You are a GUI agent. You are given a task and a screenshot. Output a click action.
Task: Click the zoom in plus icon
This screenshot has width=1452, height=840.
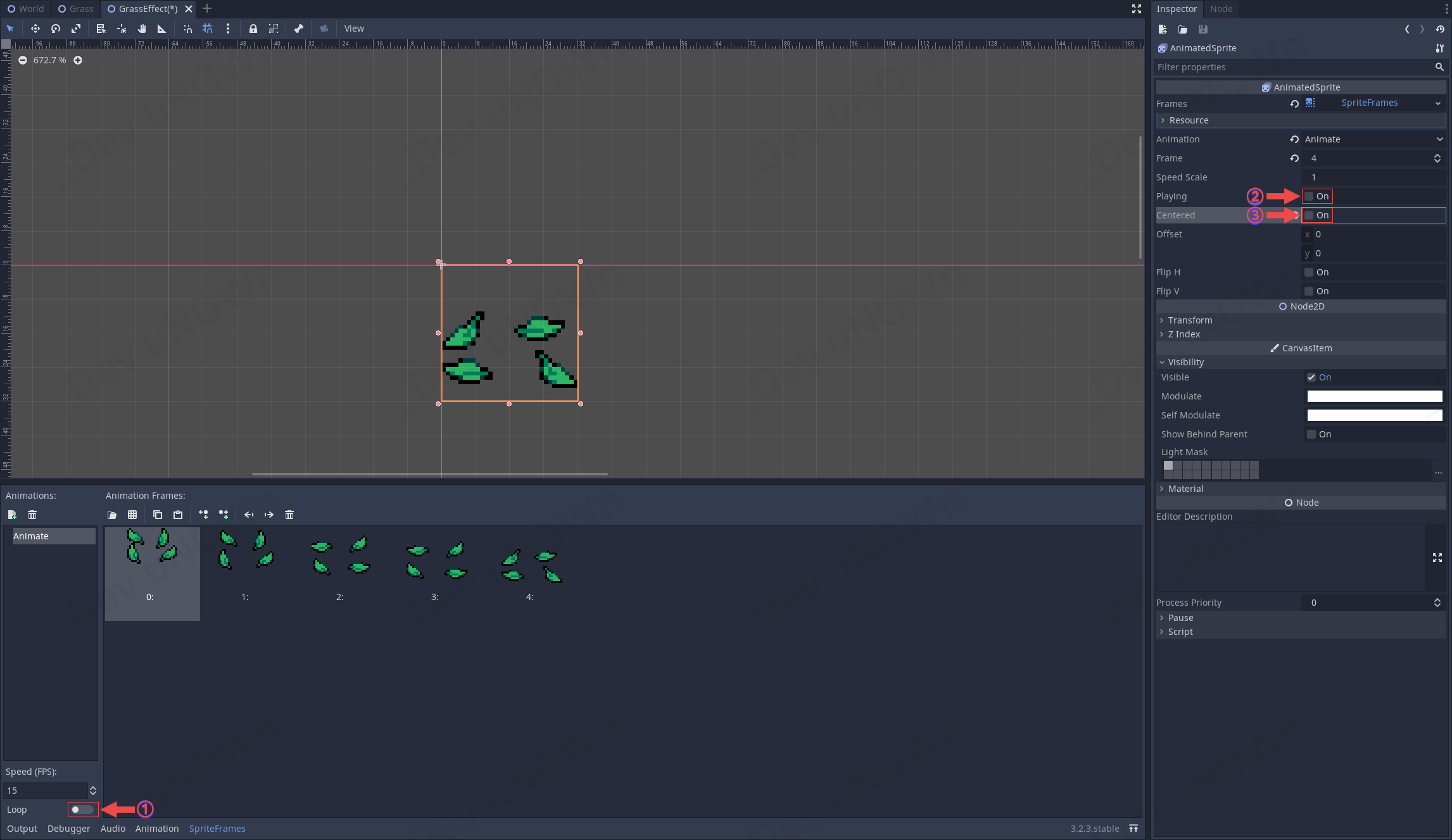point(78,60)
